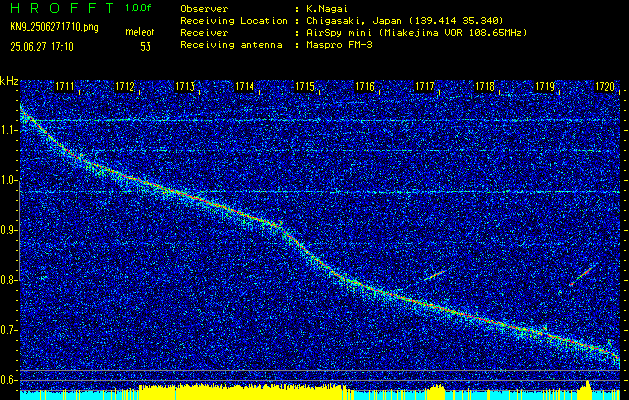This screenshot has width=629, height=400.
Task: Click the 0.7 frequency axis label
Action: tap(8, 330)
